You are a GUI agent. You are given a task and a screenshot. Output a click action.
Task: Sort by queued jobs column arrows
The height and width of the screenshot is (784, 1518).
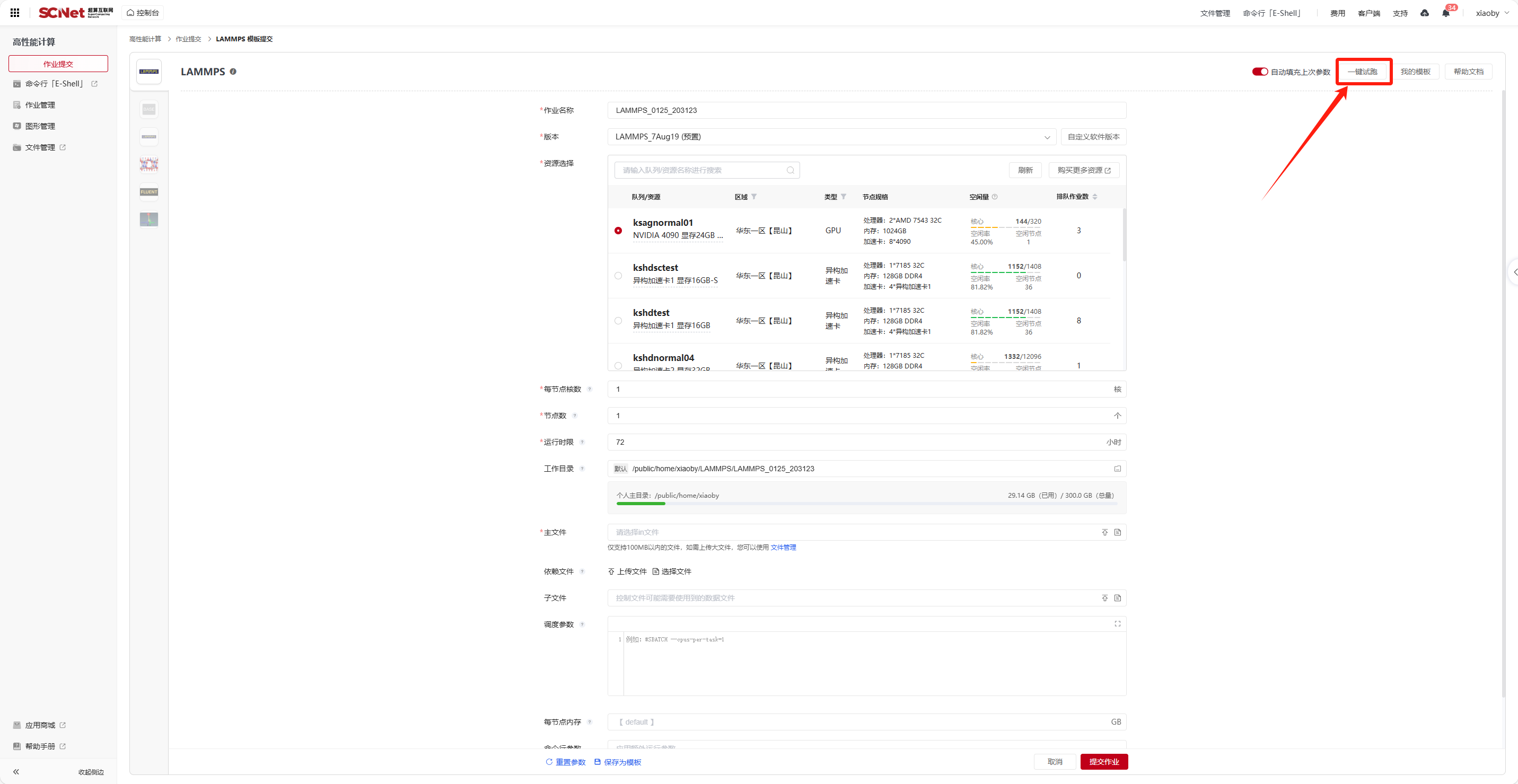tap(1095, 197)
